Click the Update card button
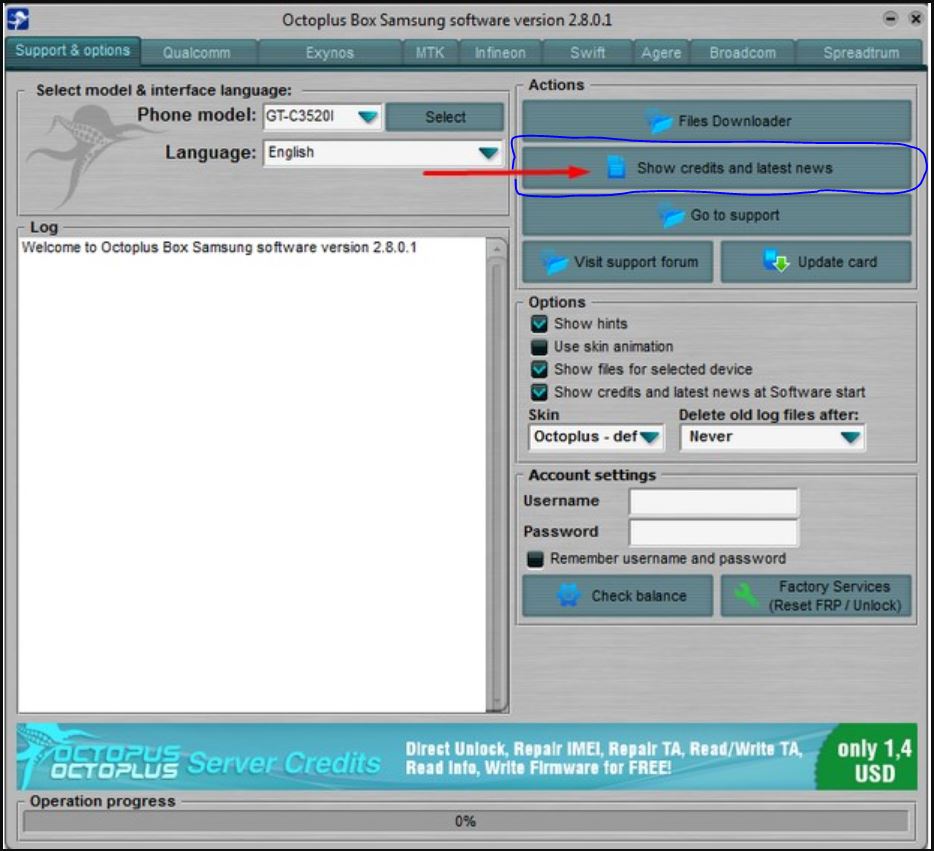934x851 pixels. click(816, 262)
